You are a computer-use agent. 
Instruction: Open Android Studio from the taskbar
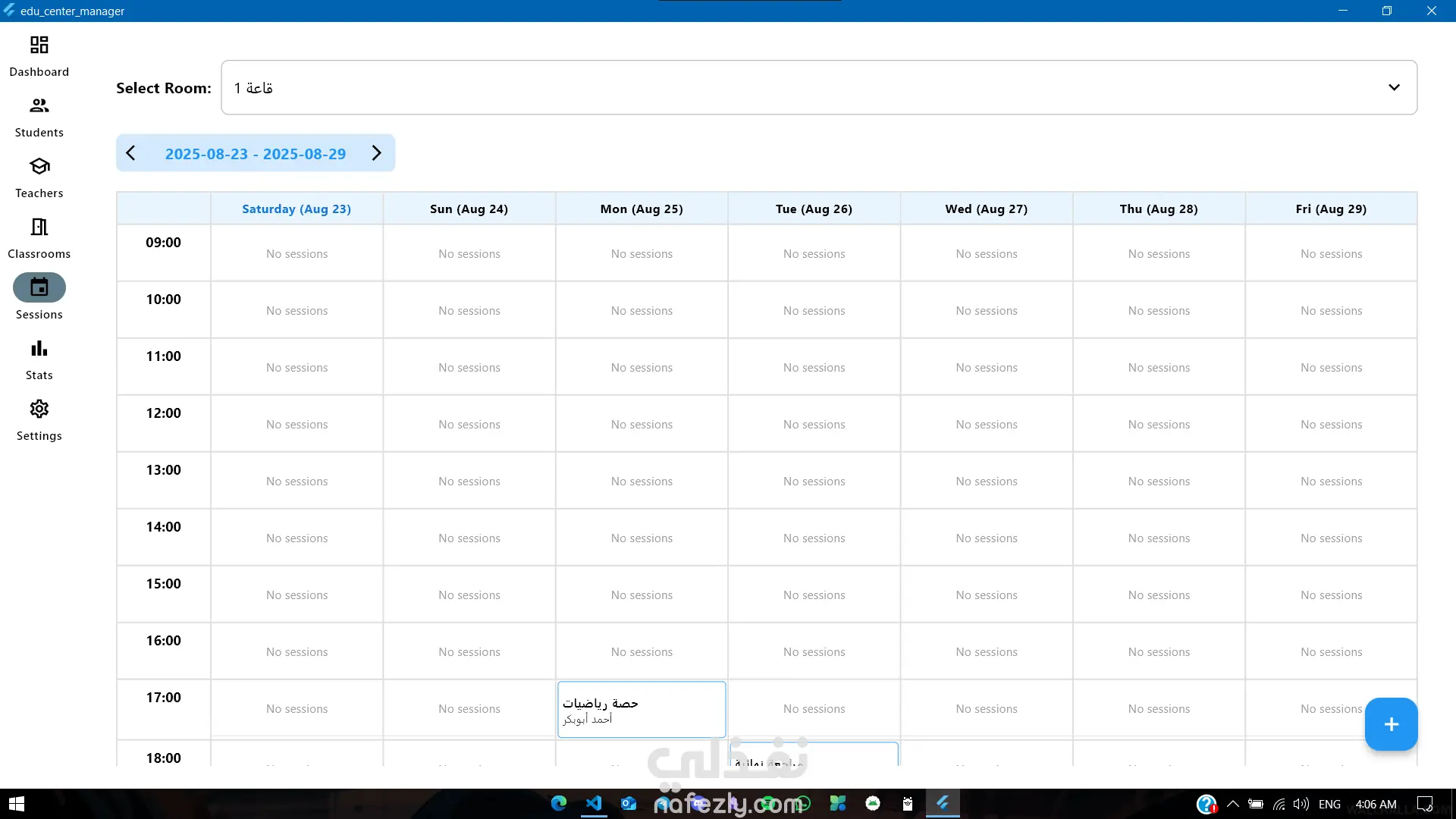point(873,804)
